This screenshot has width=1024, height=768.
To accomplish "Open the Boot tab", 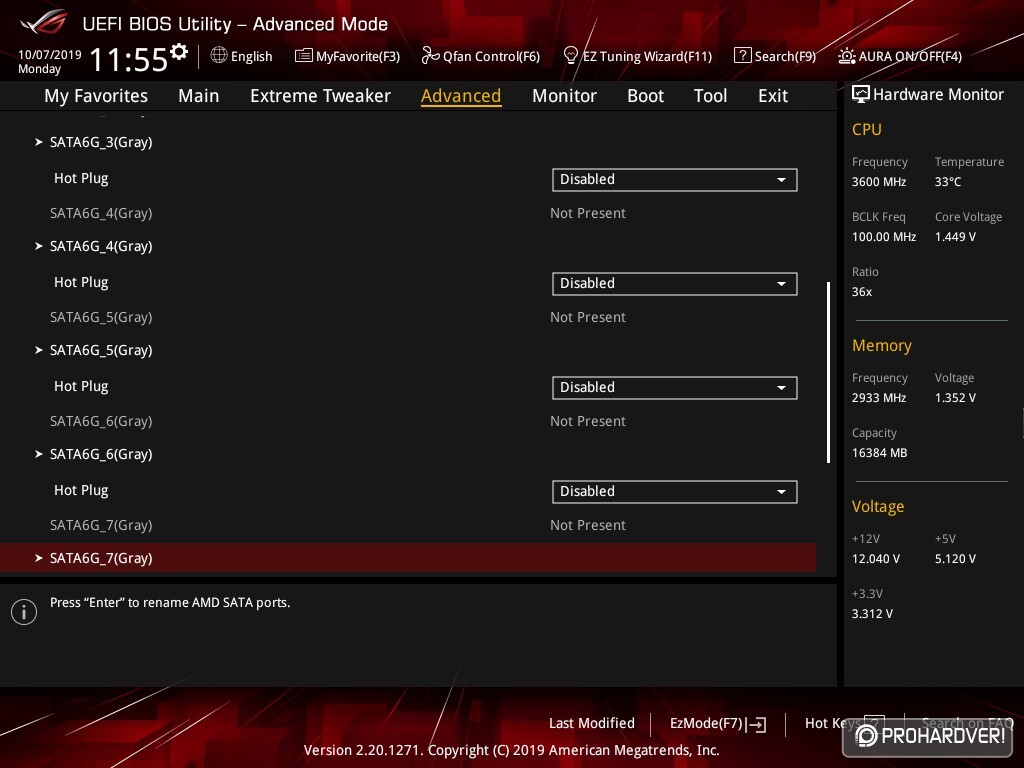I will pyautogui.click(x=645, y=96).
